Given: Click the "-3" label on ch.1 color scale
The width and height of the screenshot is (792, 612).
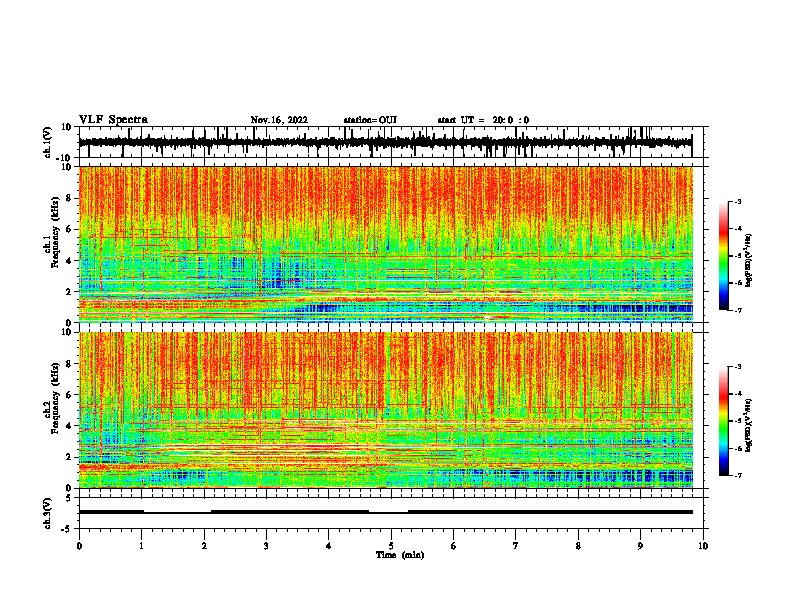Looking at the screenshot, I should coord(738,201).
